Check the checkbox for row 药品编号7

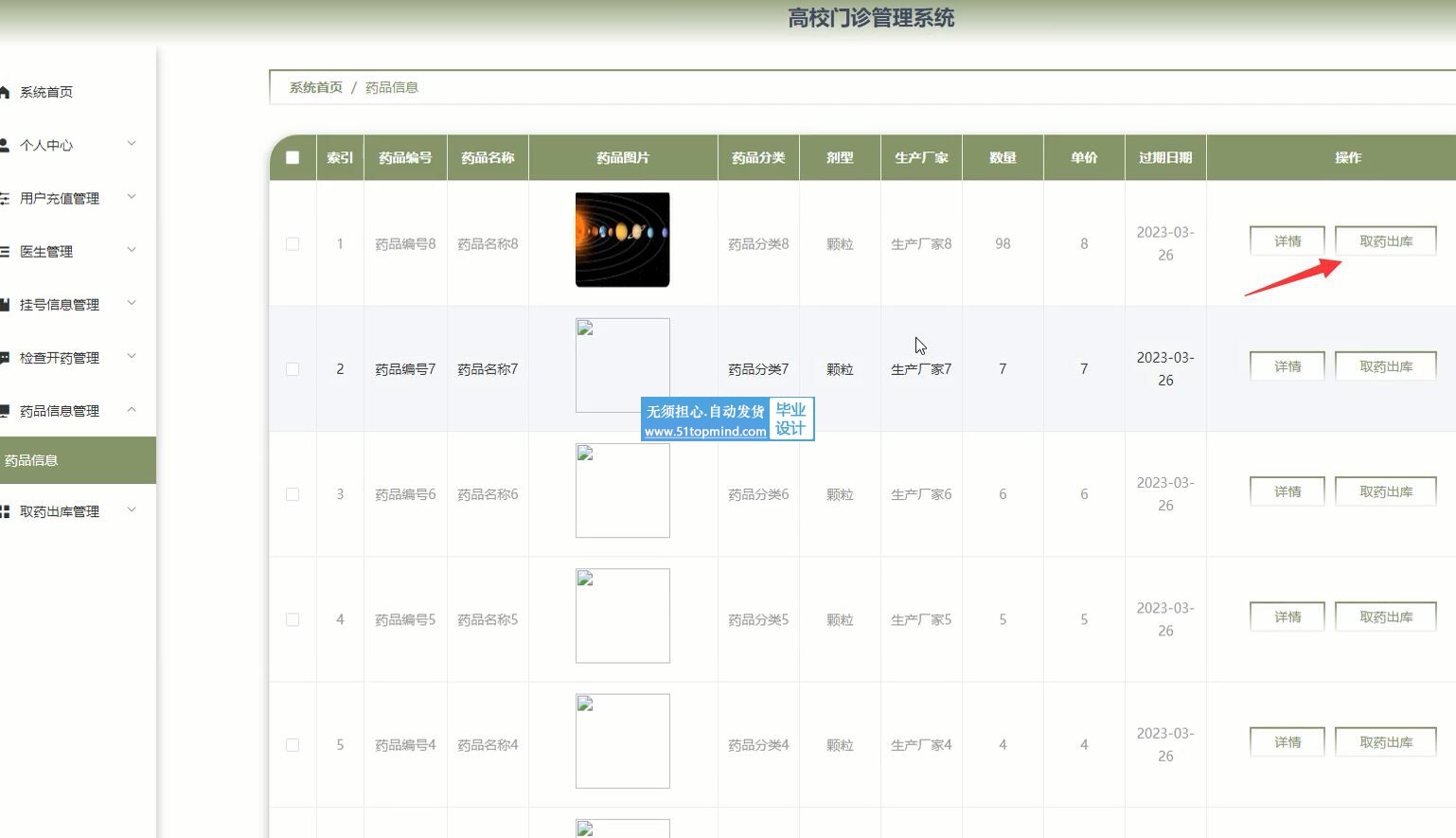click(293, 369)
